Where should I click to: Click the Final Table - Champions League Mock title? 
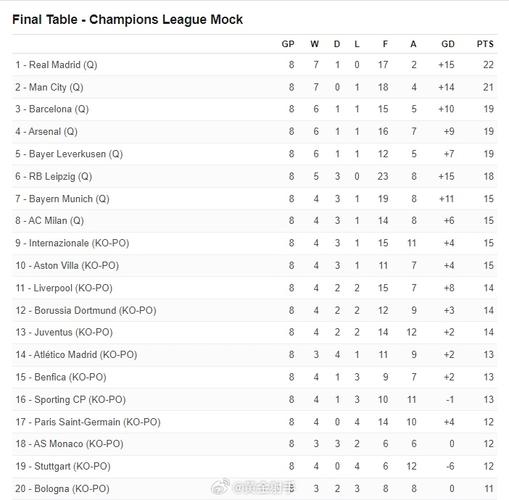point(127,19)
